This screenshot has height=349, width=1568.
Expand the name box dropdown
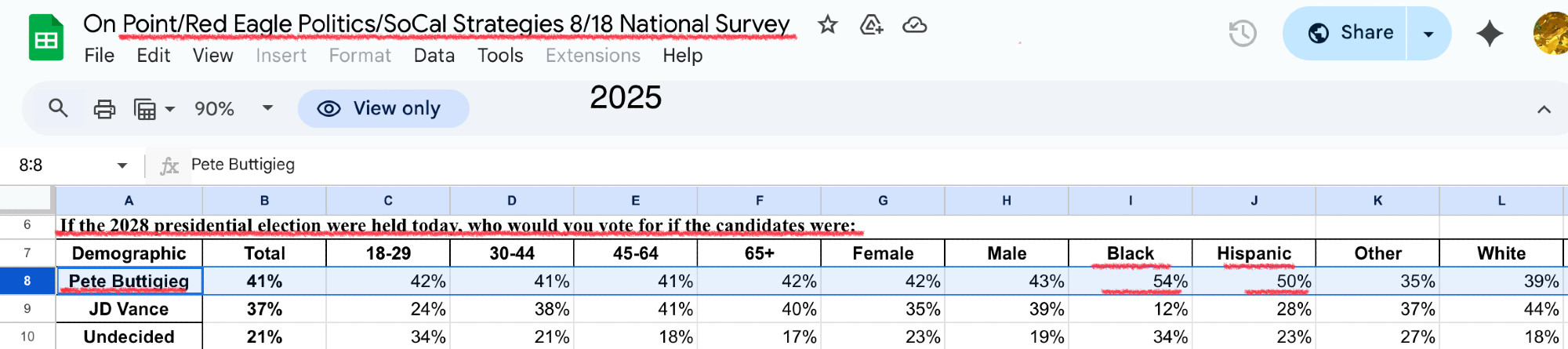tap(122, 165)
